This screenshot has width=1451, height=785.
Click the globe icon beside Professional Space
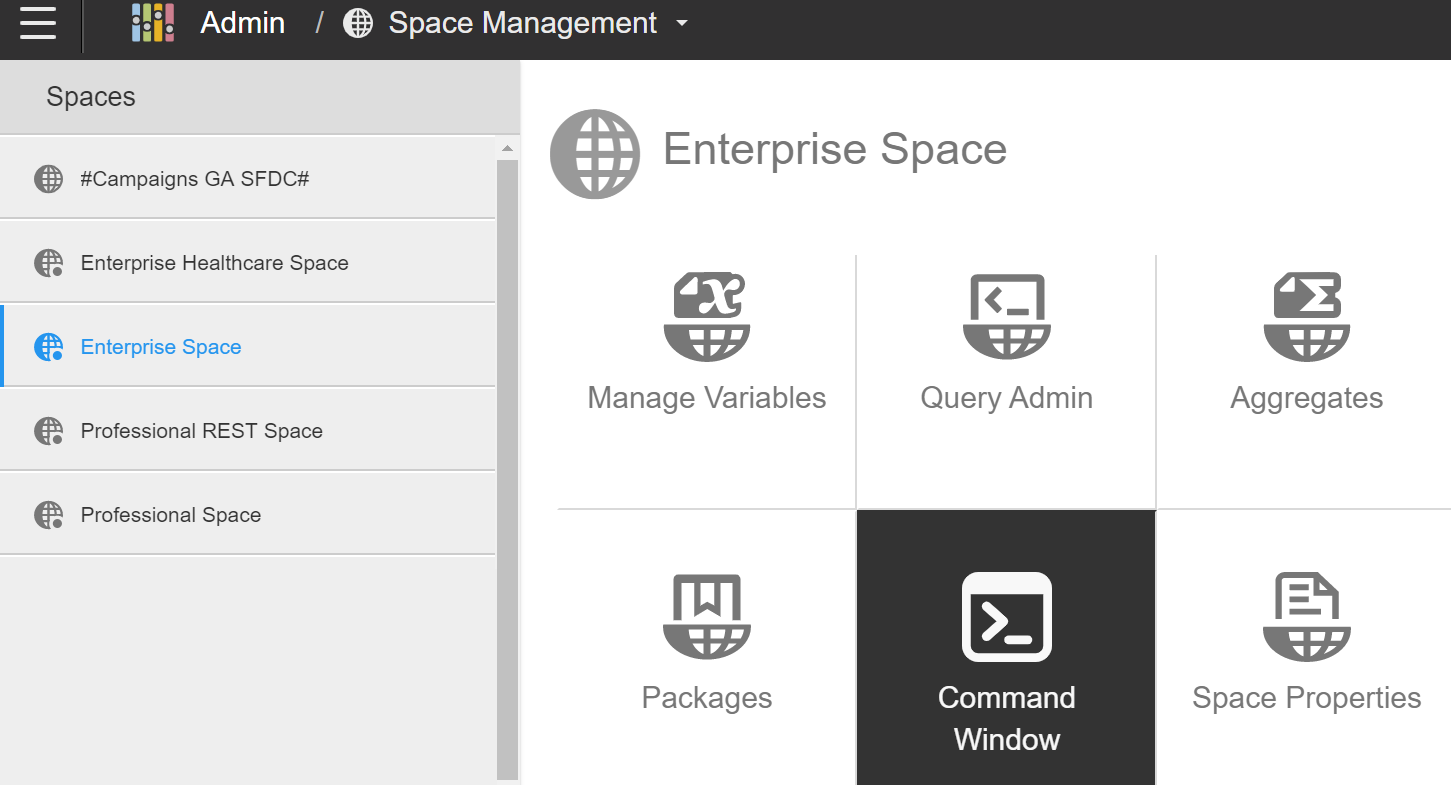pyautogui.click(x=48, y=515)
